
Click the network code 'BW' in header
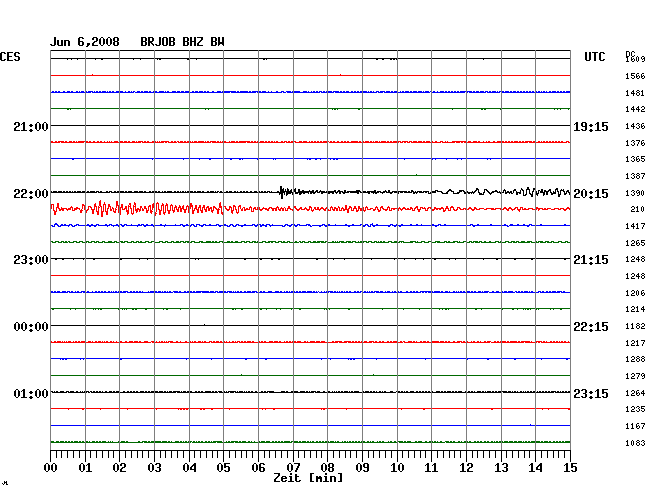pos(217,42)
